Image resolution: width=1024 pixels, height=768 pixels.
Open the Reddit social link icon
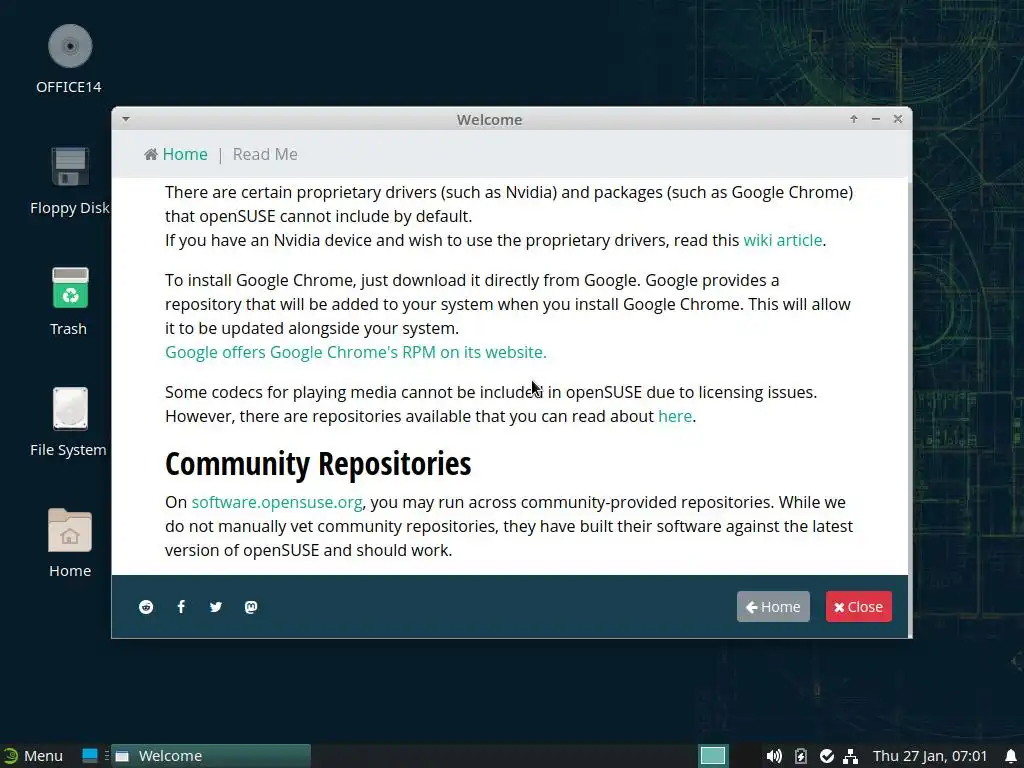(146, 607)
